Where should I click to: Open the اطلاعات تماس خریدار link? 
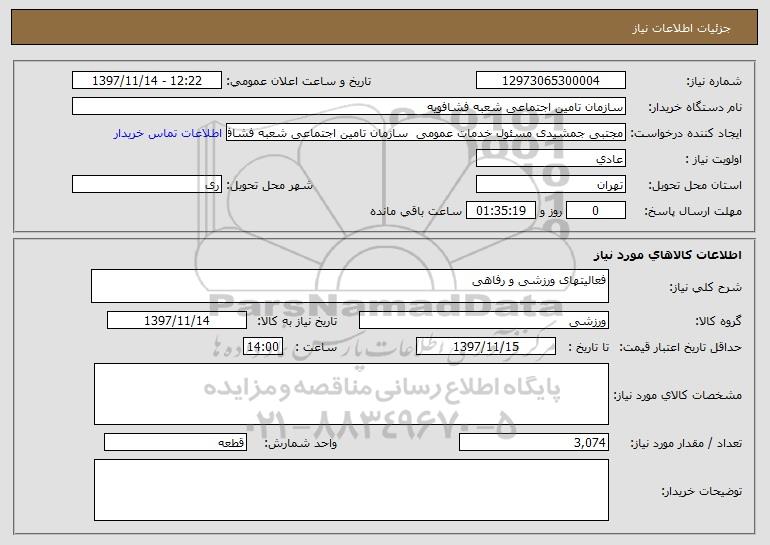(x=167, y=134)
